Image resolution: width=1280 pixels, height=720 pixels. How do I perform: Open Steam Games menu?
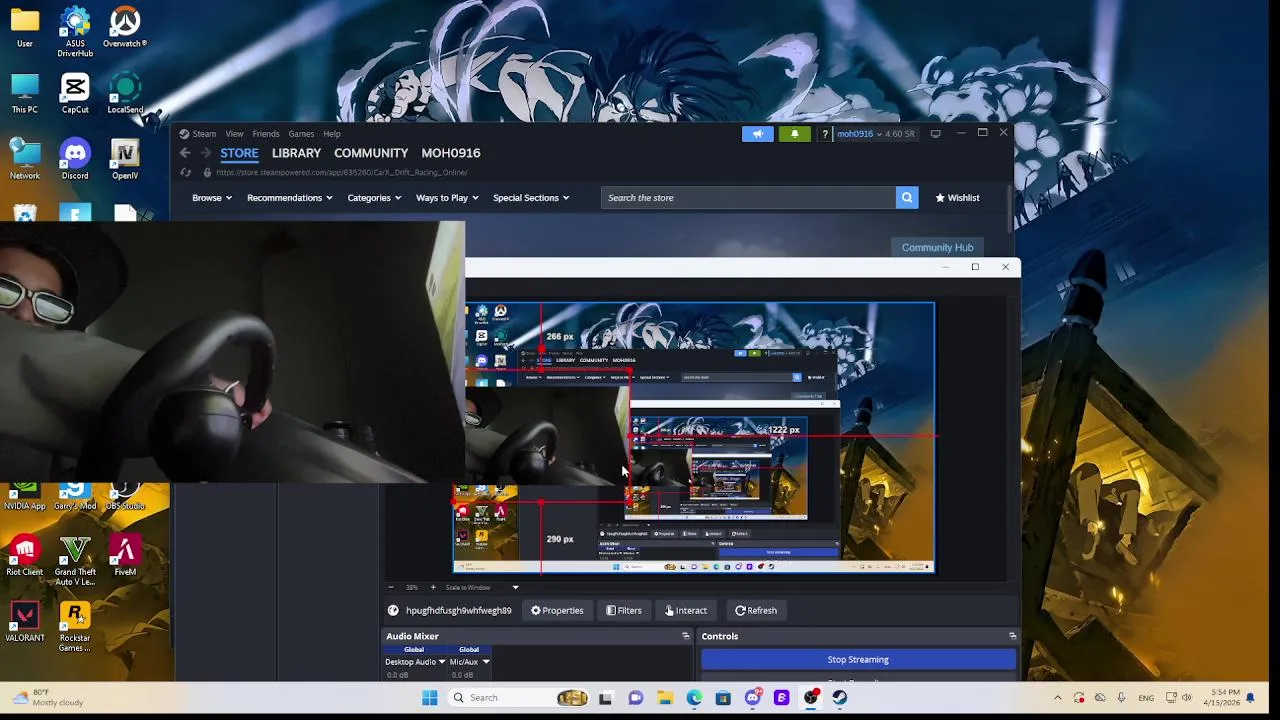(x=301, y=134)
